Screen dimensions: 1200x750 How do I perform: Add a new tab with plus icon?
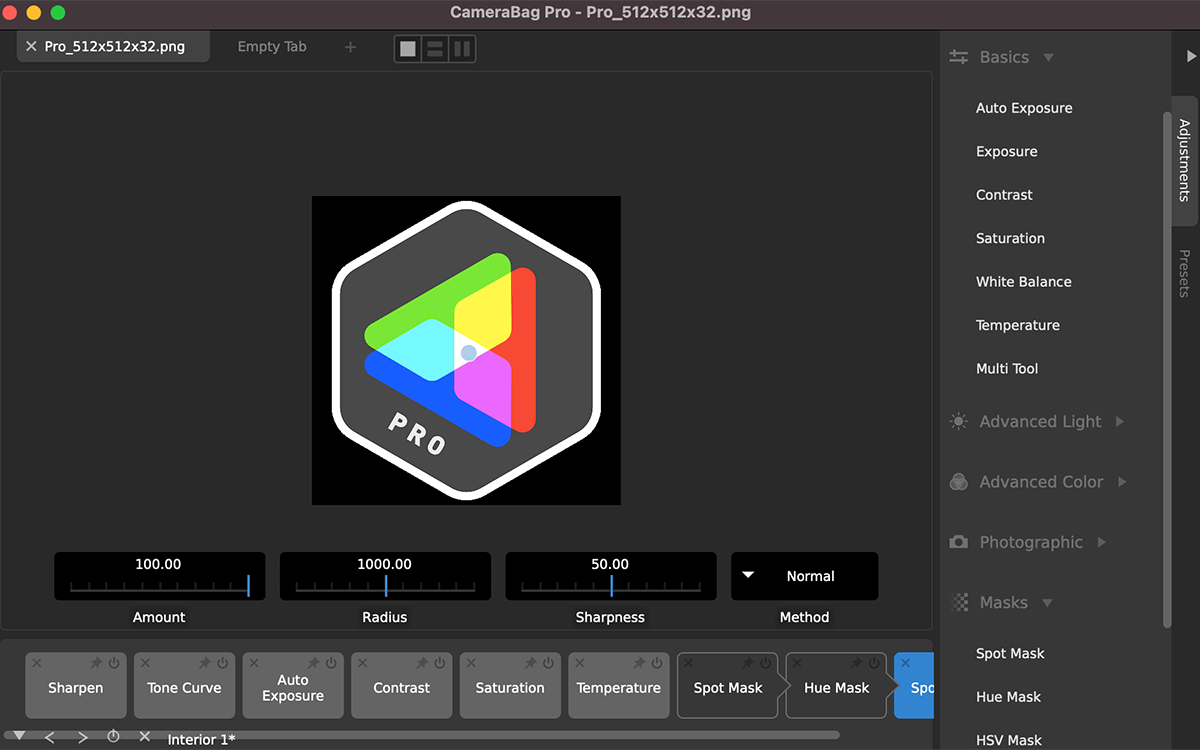pos(350,47)
